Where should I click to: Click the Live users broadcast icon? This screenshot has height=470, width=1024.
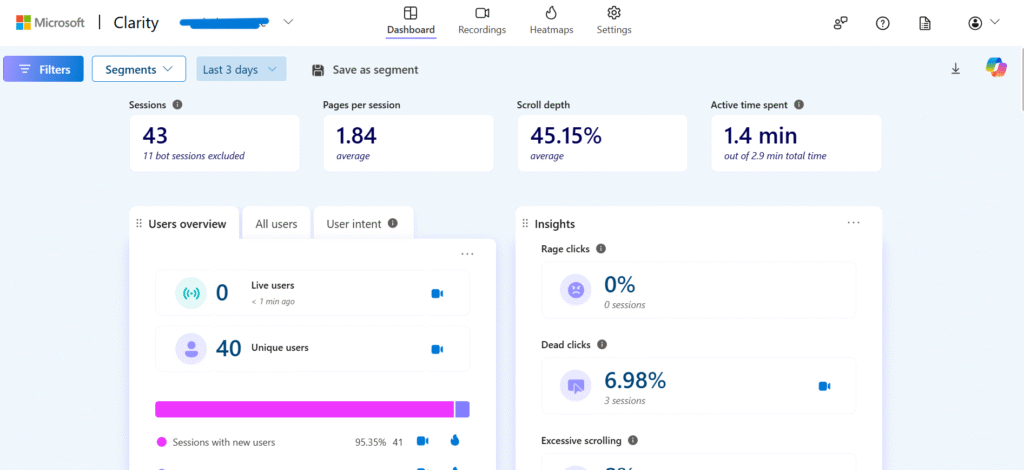191,293
